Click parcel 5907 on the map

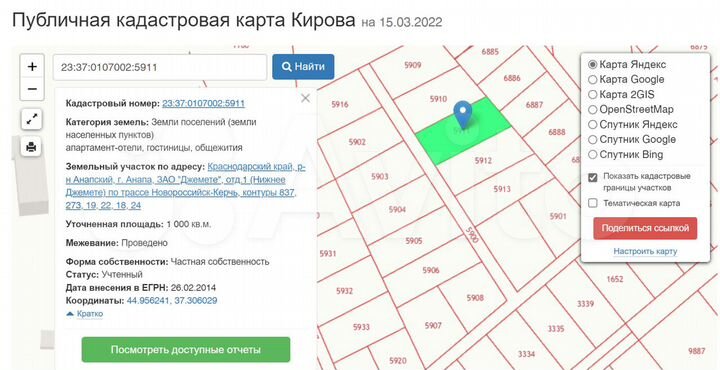(433, 325)
